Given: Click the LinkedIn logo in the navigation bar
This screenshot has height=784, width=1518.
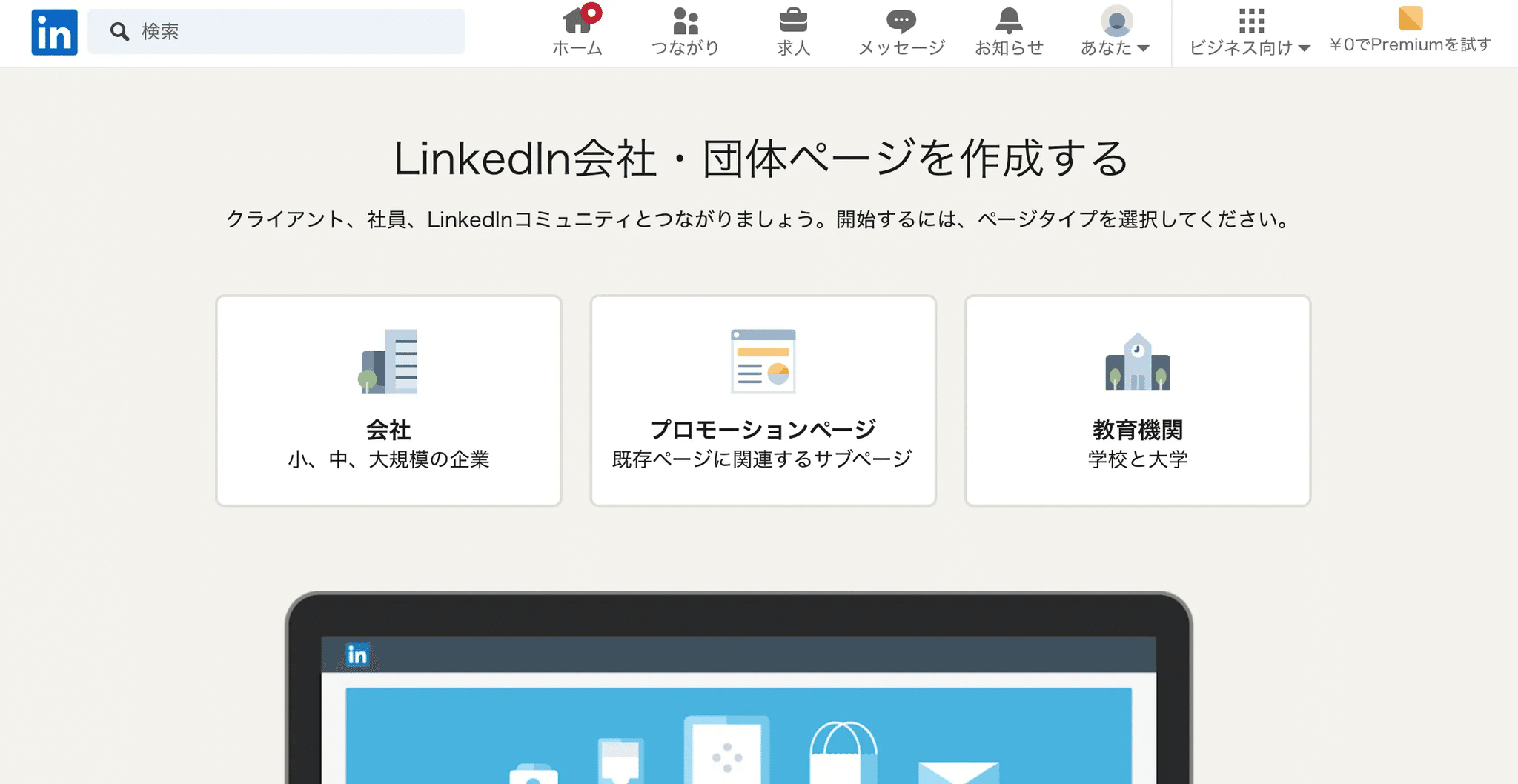Looking at the screenshot, I should point(54,32).
